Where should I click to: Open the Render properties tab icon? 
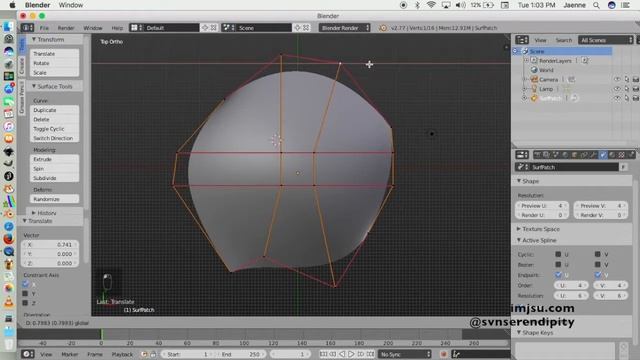pyautogui.click(x=538, y=155)
